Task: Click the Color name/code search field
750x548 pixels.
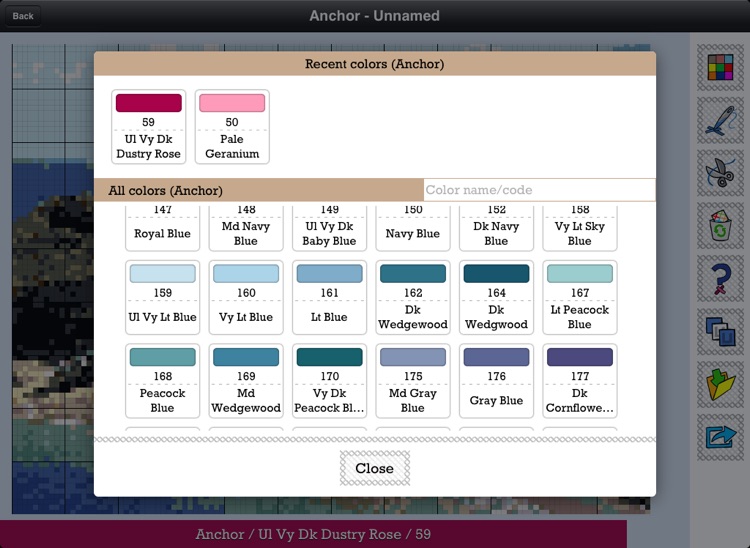Action: click(539, 190)
